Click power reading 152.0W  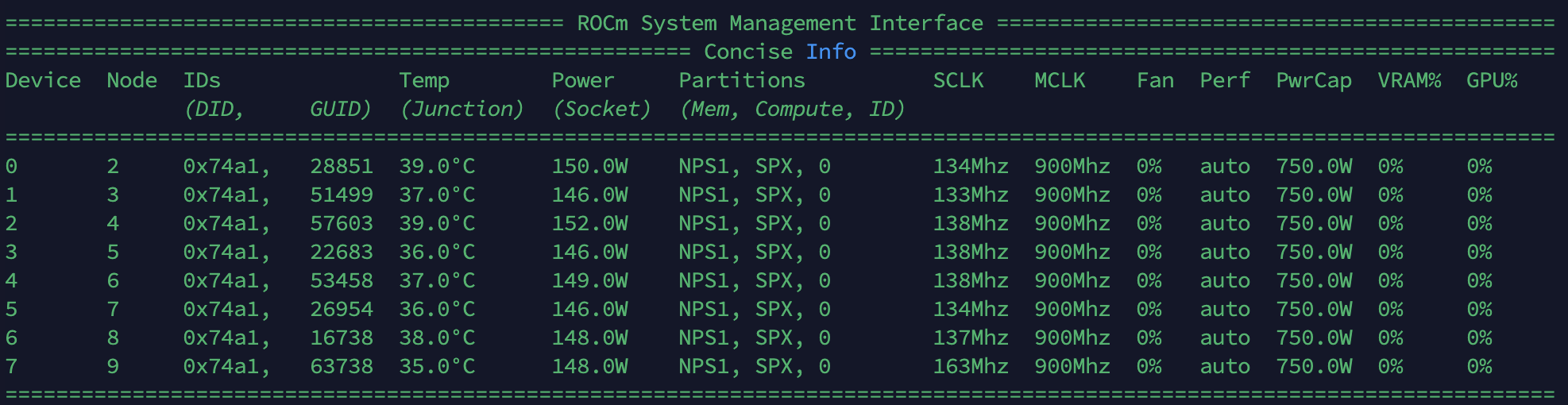point(589,223)
